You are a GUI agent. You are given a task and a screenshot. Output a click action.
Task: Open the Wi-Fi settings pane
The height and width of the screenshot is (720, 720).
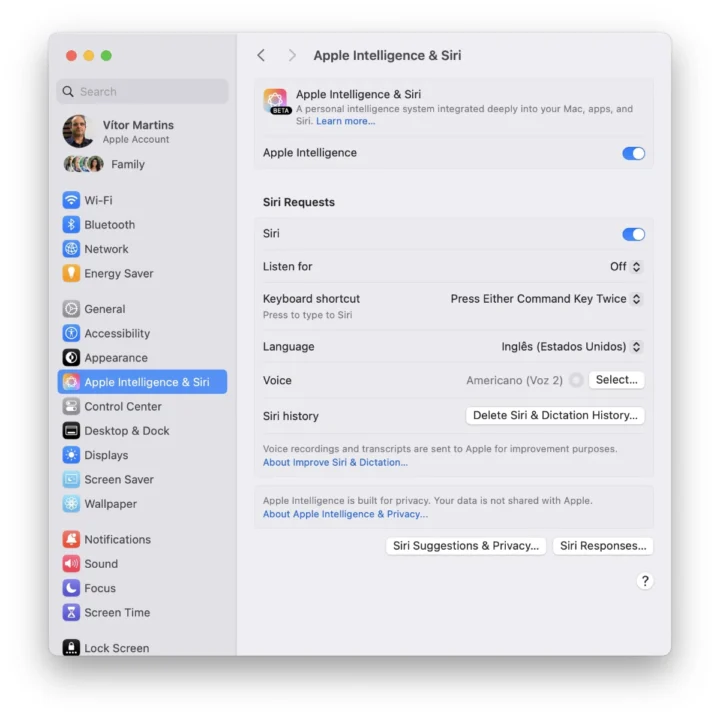142,200
